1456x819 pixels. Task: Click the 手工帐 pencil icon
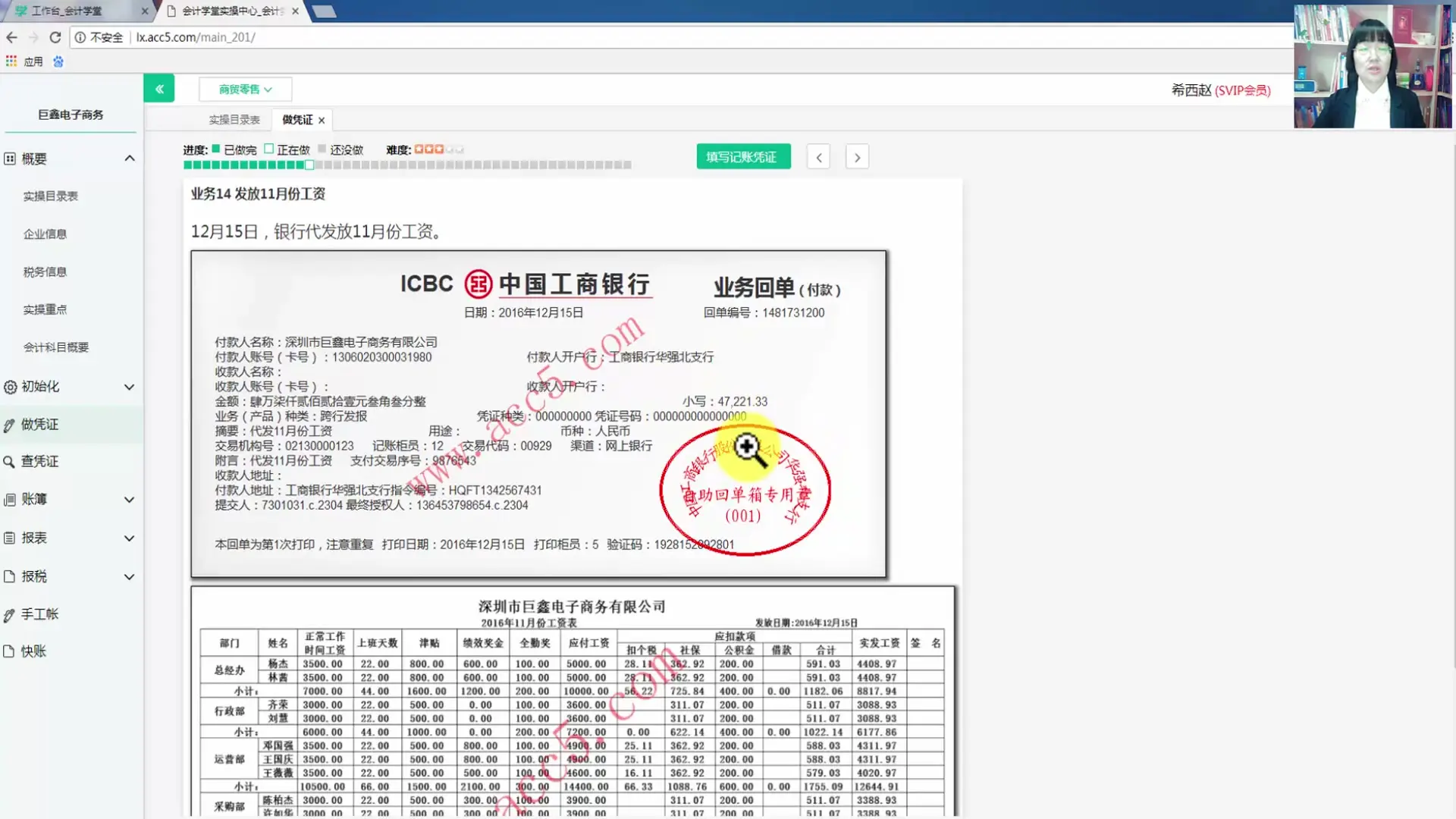pyautogui.click(x=8, y=614)
